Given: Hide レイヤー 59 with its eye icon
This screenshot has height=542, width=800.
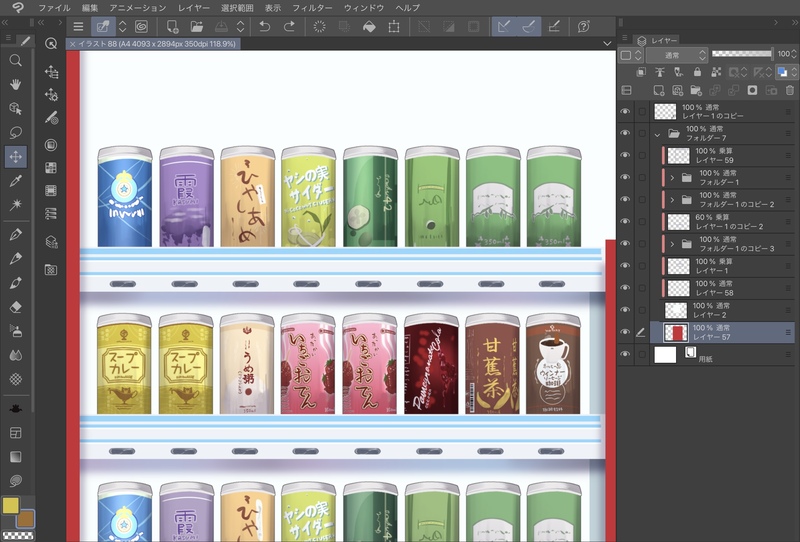Looking at the screenshot, I should click(x=626, y=155).
